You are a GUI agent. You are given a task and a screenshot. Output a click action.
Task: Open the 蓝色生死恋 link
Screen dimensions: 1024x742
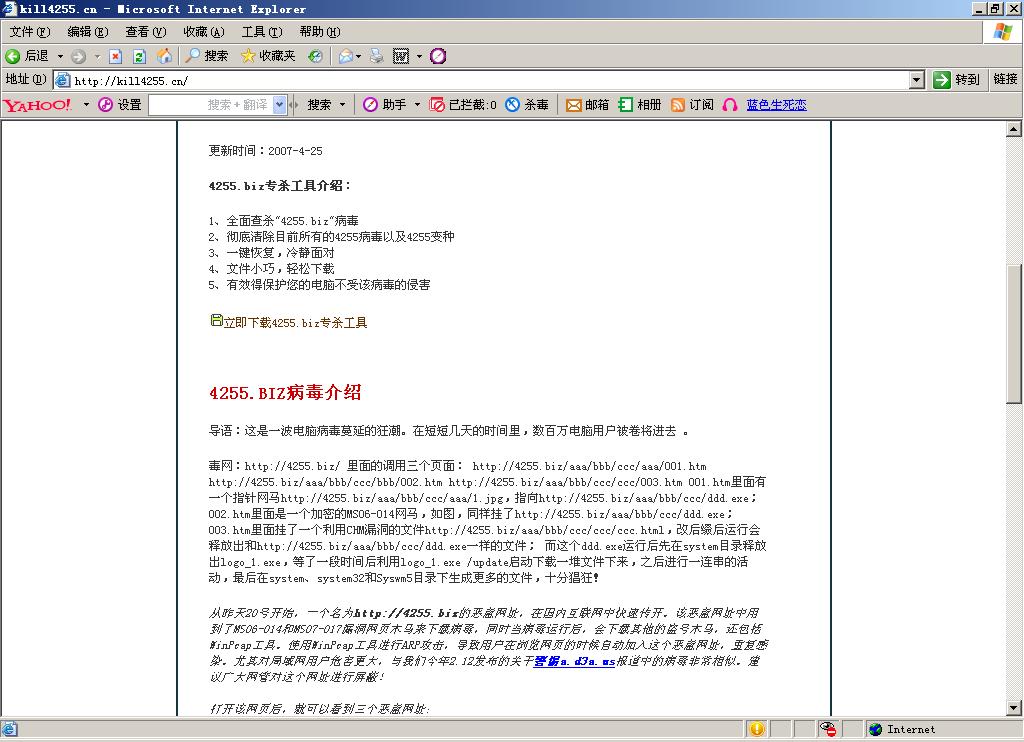(776, 105)
